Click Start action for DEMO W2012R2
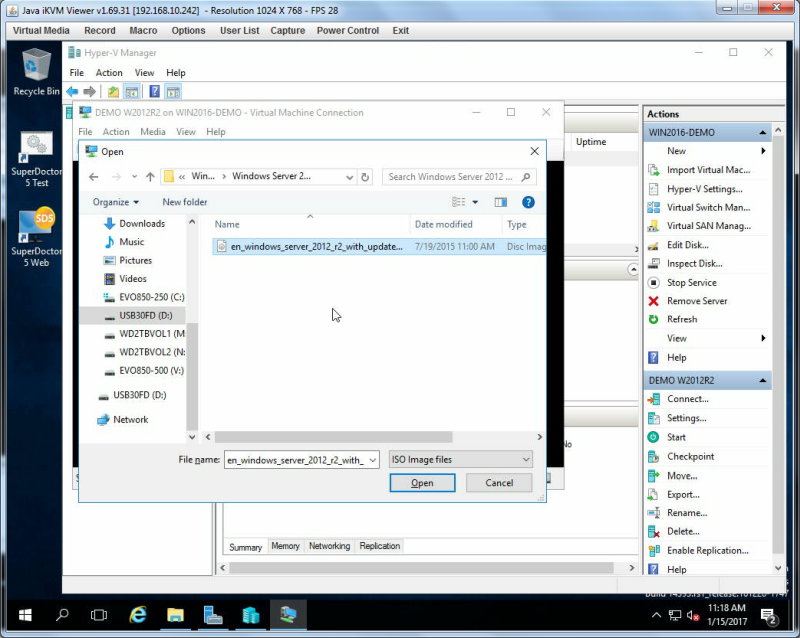800x638 pixels. coord(676,437)
